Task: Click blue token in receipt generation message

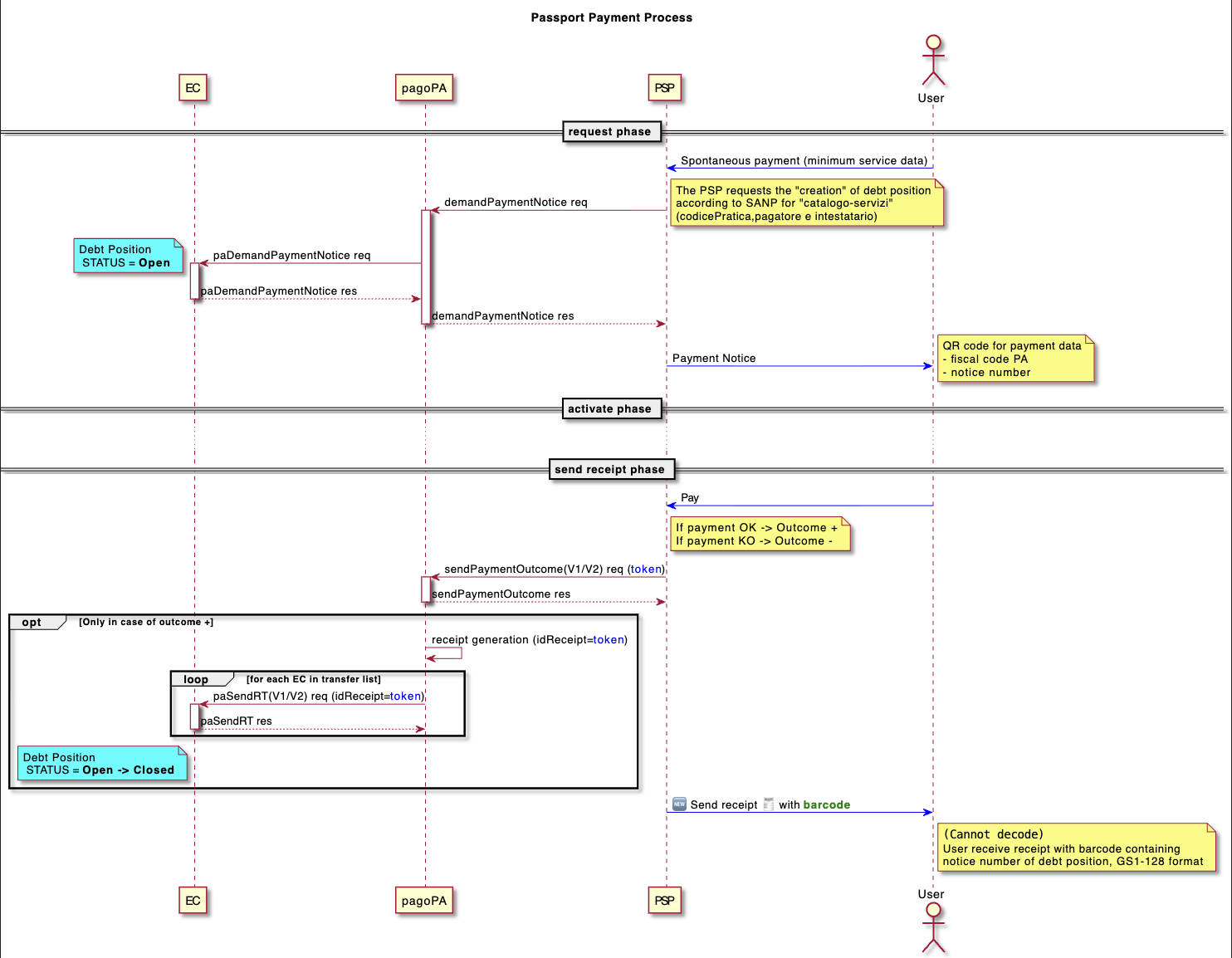Action: coord(609,640)
